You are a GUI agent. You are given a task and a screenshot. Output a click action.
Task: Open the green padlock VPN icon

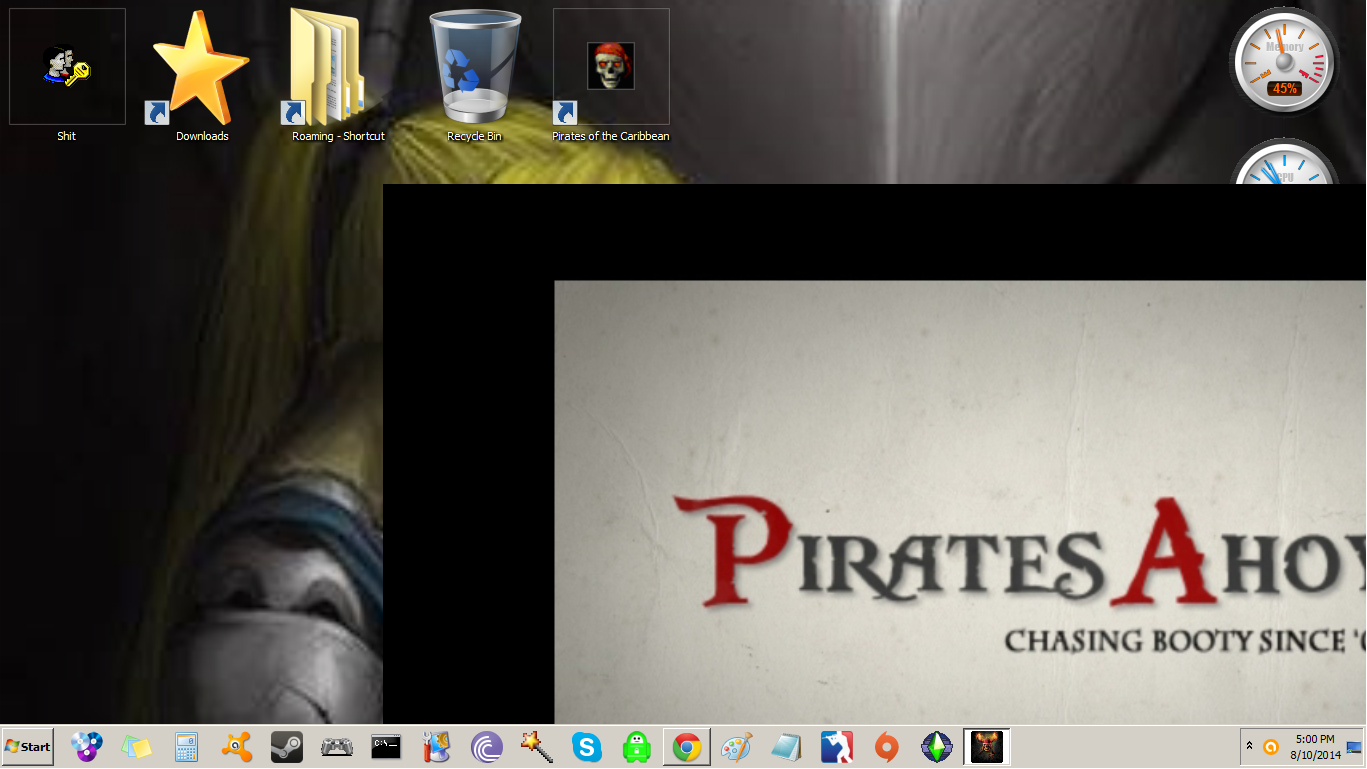[x=637, y=747]
